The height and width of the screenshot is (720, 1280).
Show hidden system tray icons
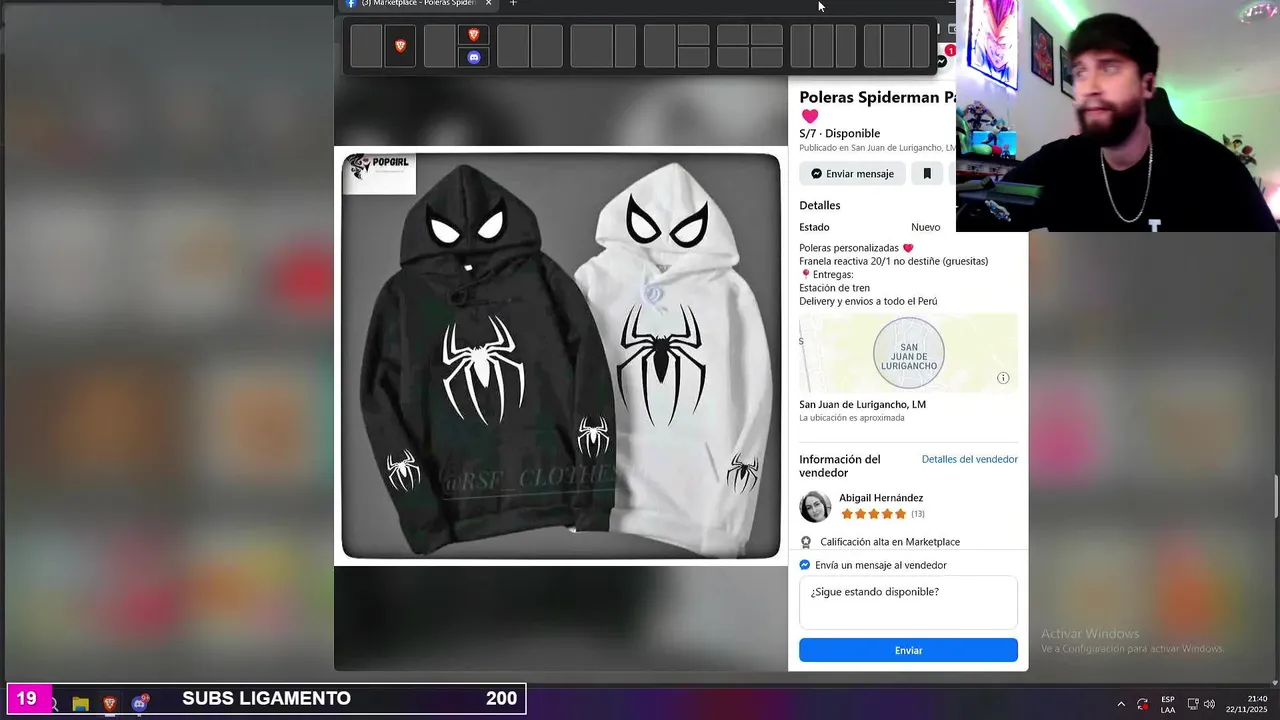coord(1121,704)
